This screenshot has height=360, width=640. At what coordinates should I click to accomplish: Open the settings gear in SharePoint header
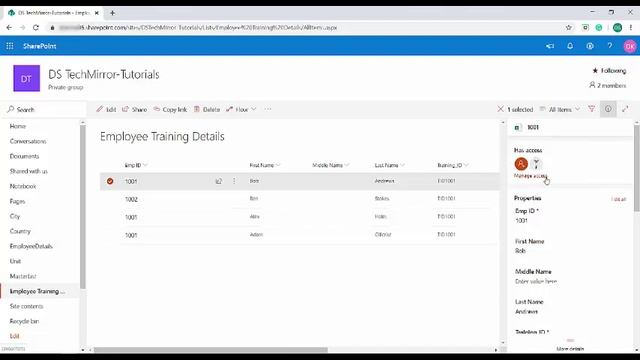coord(590,46)
